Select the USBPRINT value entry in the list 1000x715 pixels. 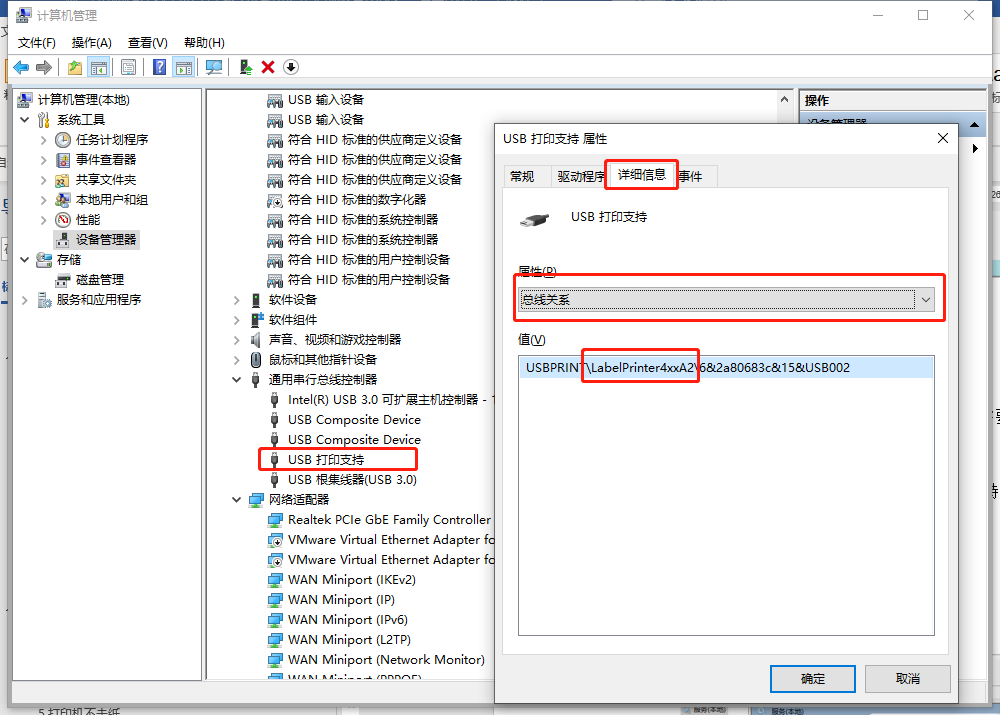[x=687, y=368]
